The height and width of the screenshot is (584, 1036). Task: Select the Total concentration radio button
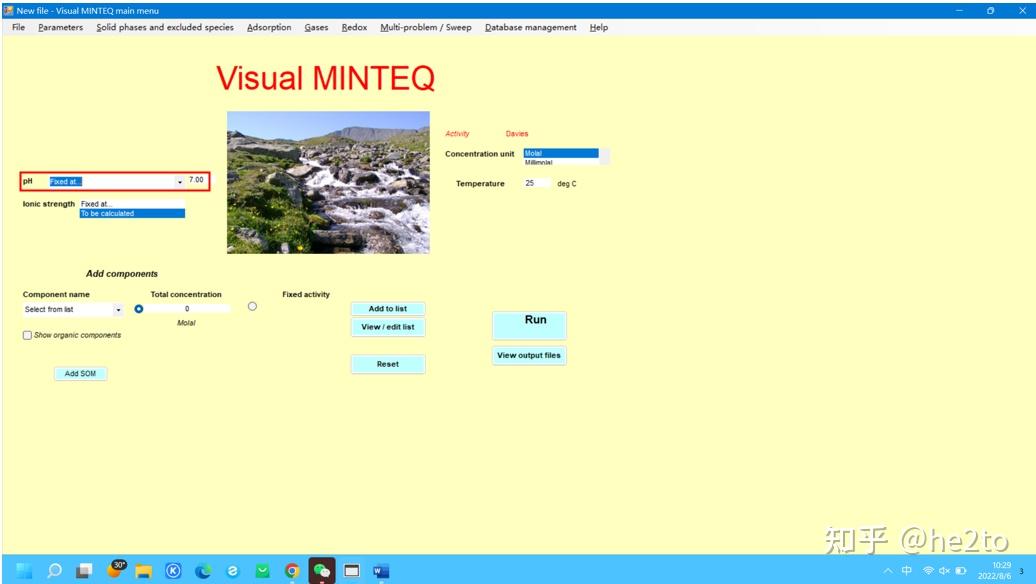137,308
